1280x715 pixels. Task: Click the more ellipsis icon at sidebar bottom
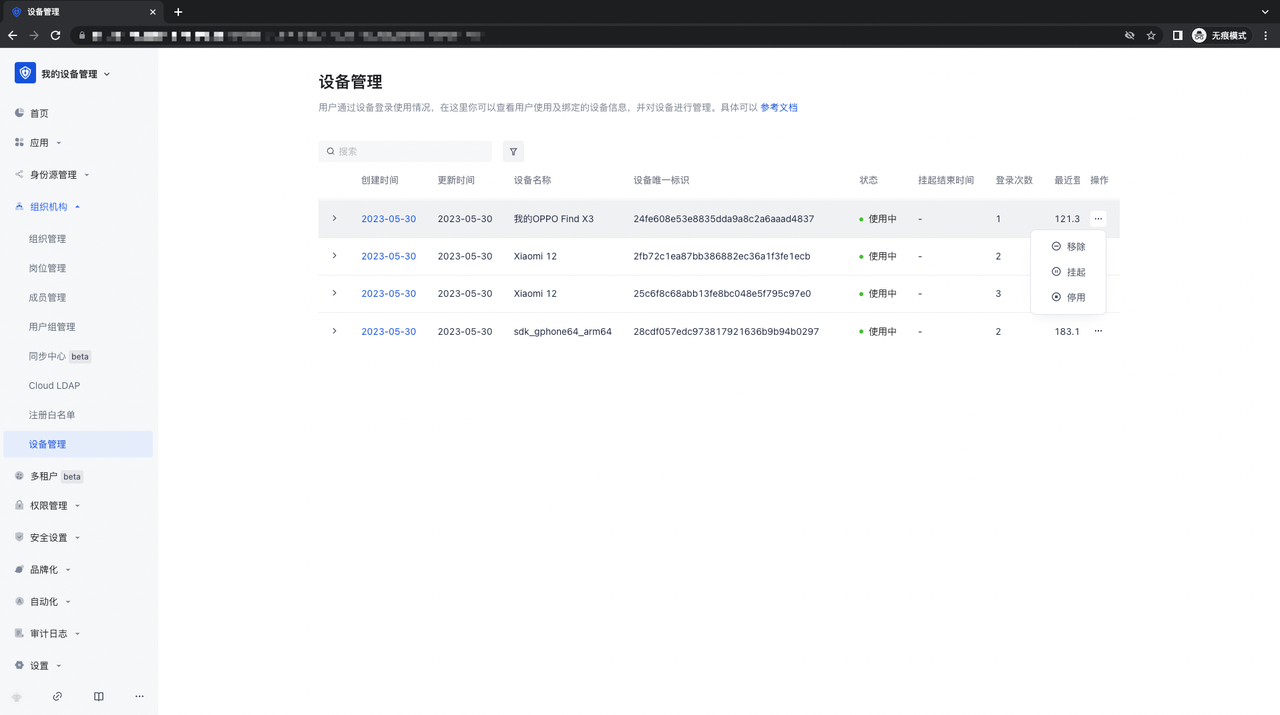(139, 696)
